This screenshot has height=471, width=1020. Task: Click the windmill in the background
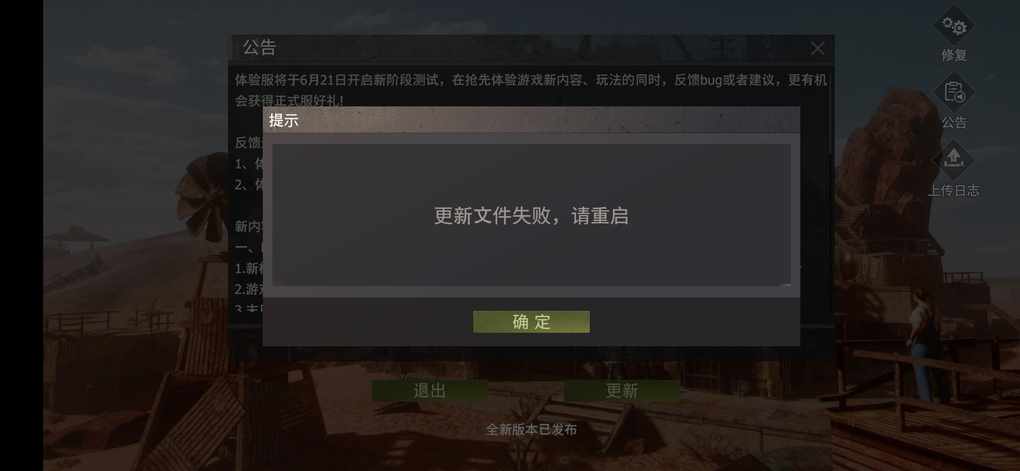pyautogui.click(x=202, y=197)
